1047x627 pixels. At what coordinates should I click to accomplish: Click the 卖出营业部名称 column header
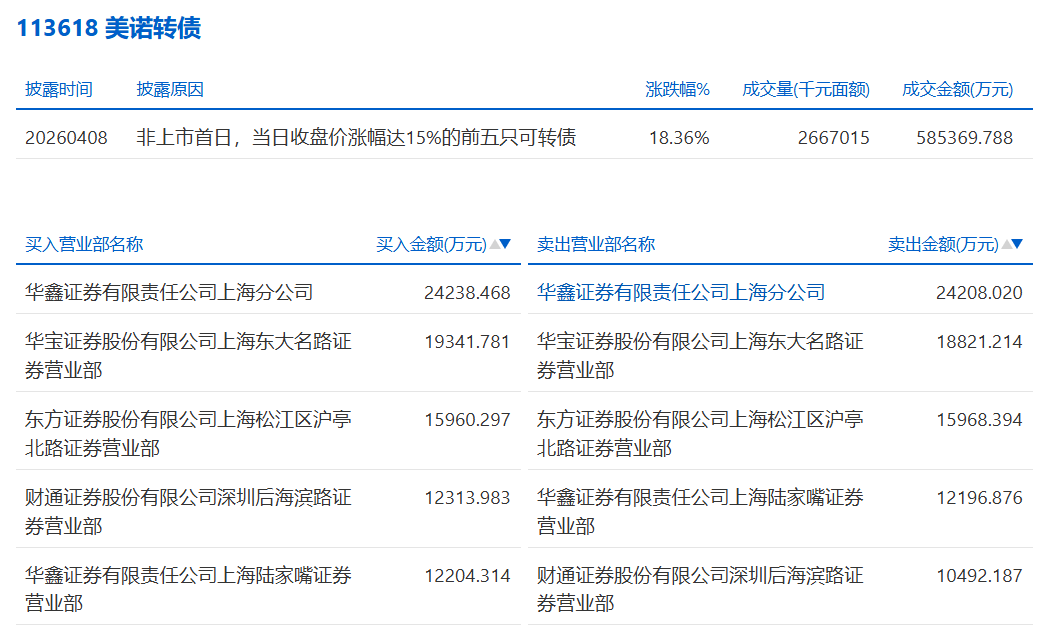[596, 244]
